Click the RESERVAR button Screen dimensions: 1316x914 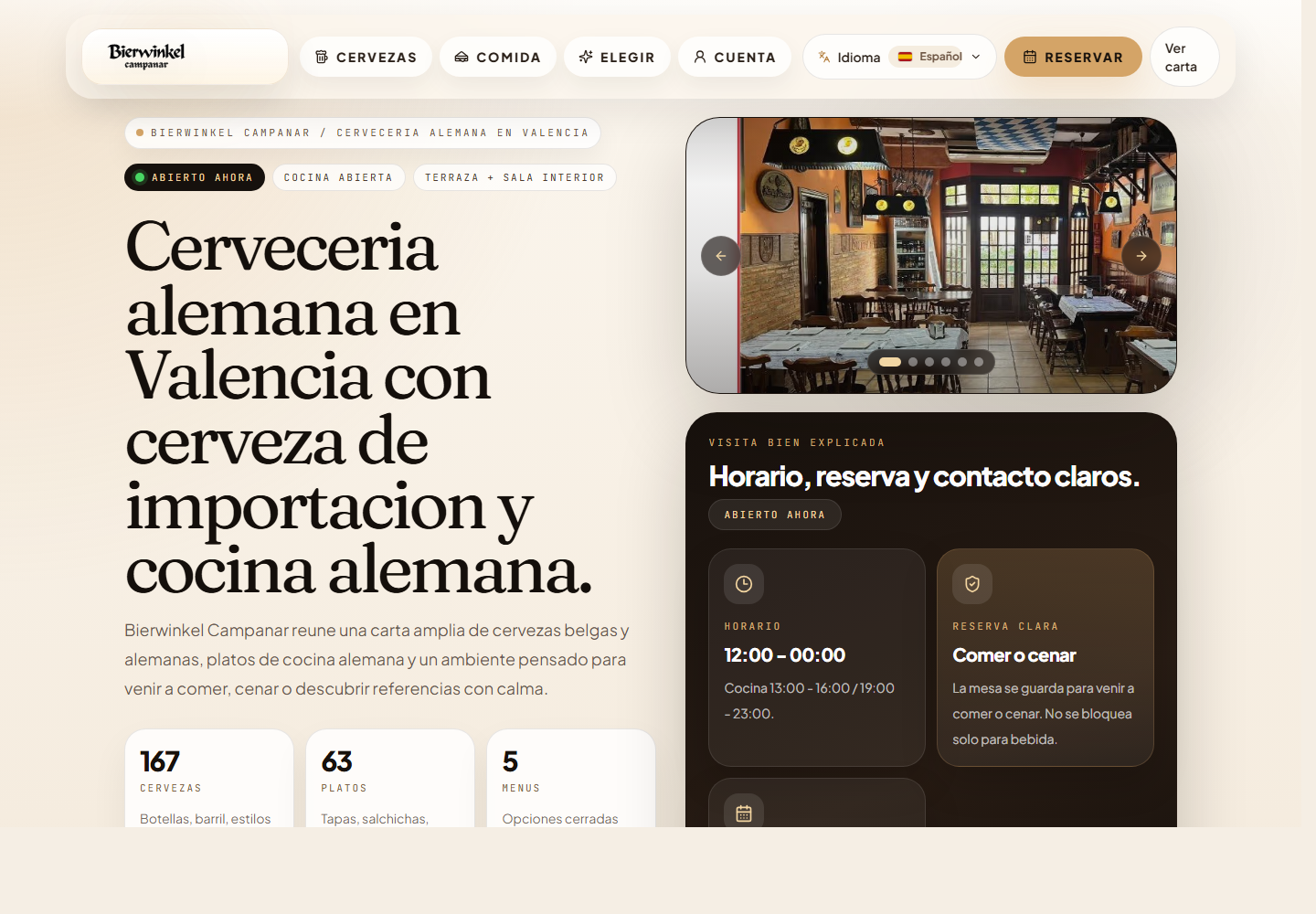pos(1073,57)
